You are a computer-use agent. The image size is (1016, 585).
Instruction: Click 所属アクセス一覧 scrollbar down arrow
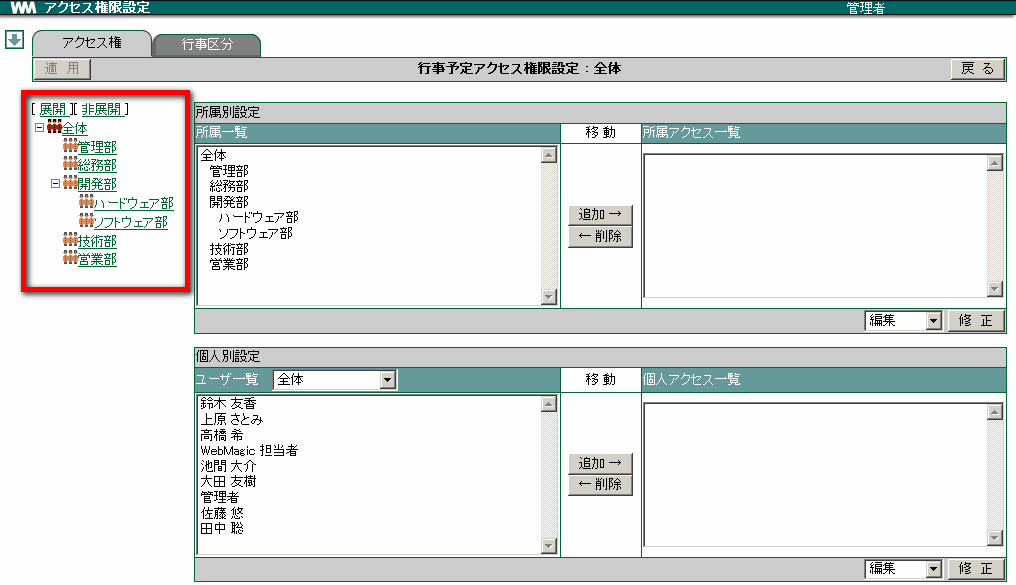(x=995, y=288)
